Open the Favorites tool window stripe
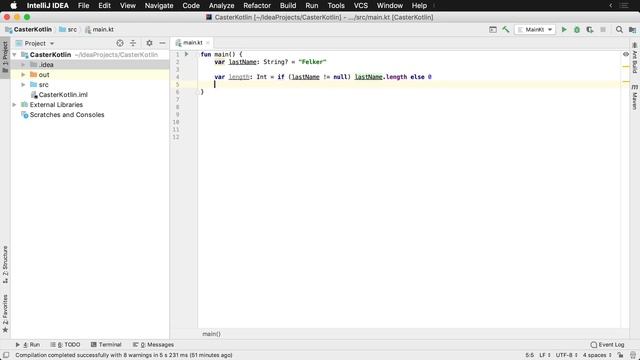This screenshot has height=360, width=640. pyautogui.click(x=5, y=313)
